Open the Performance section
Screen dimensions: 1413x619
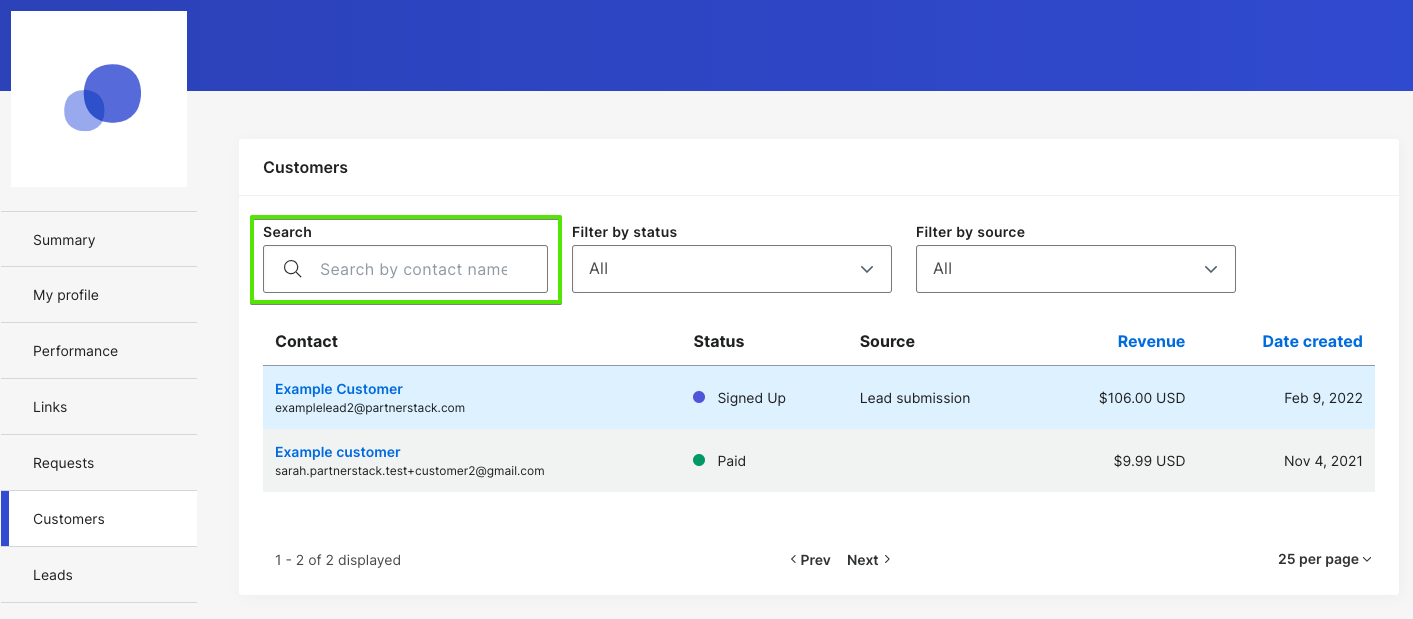(99, 351)
